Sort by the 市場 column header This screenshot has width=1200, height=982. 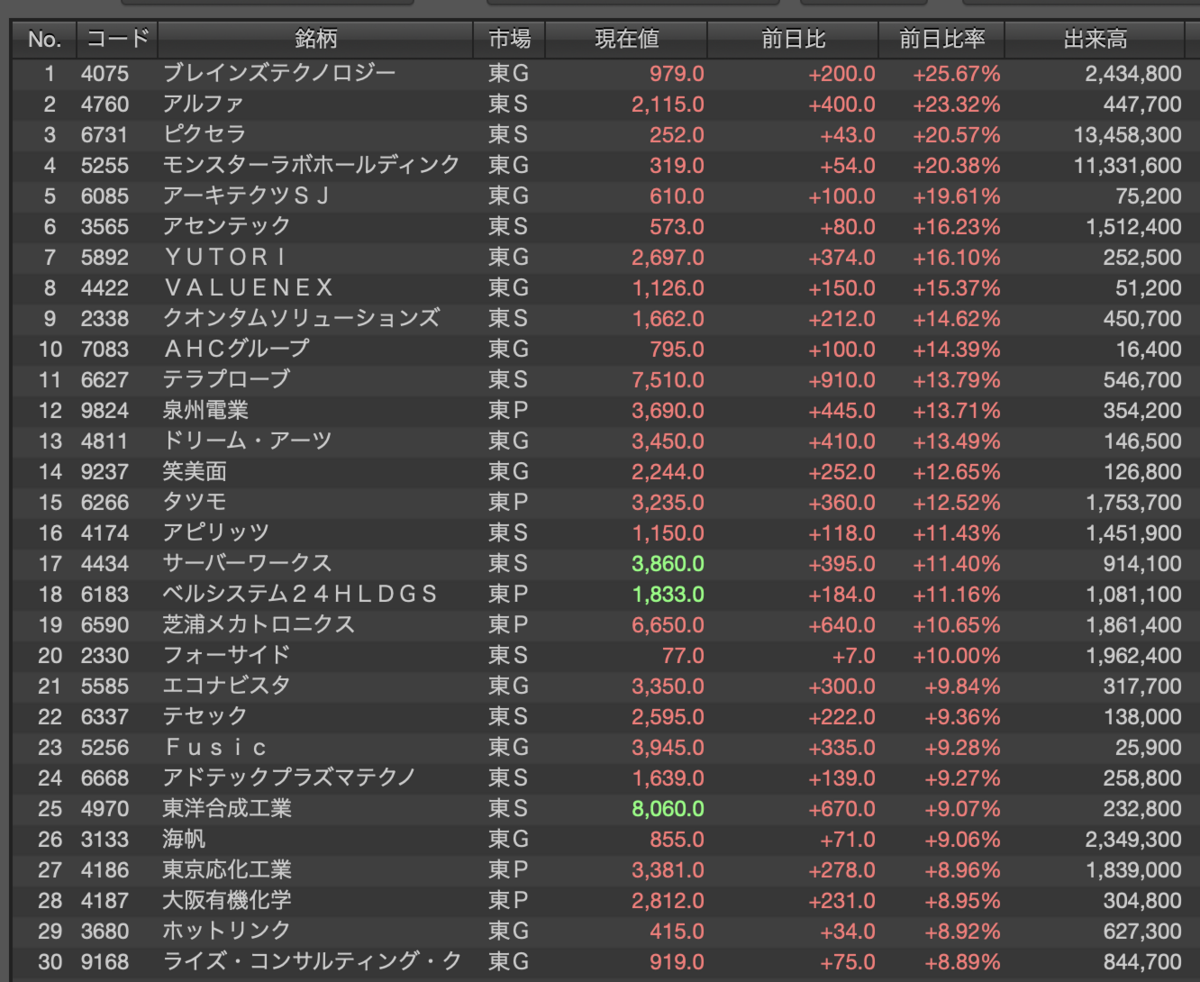509,40
